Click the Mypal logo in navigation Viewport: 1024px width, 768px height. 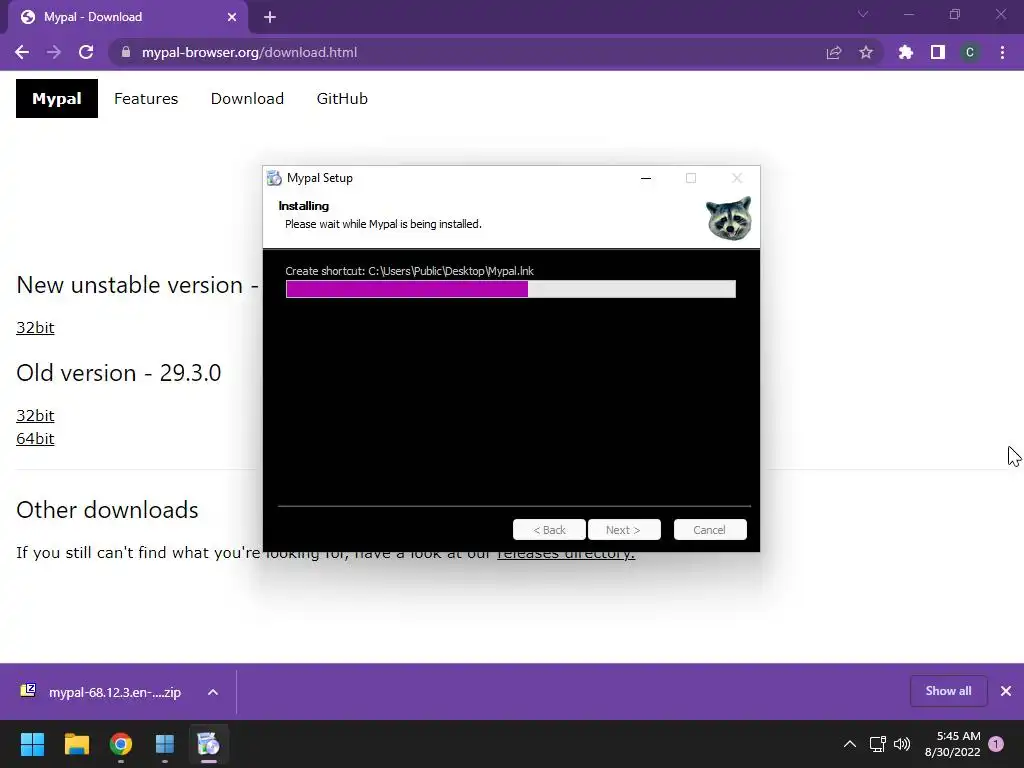coord(57,99)
